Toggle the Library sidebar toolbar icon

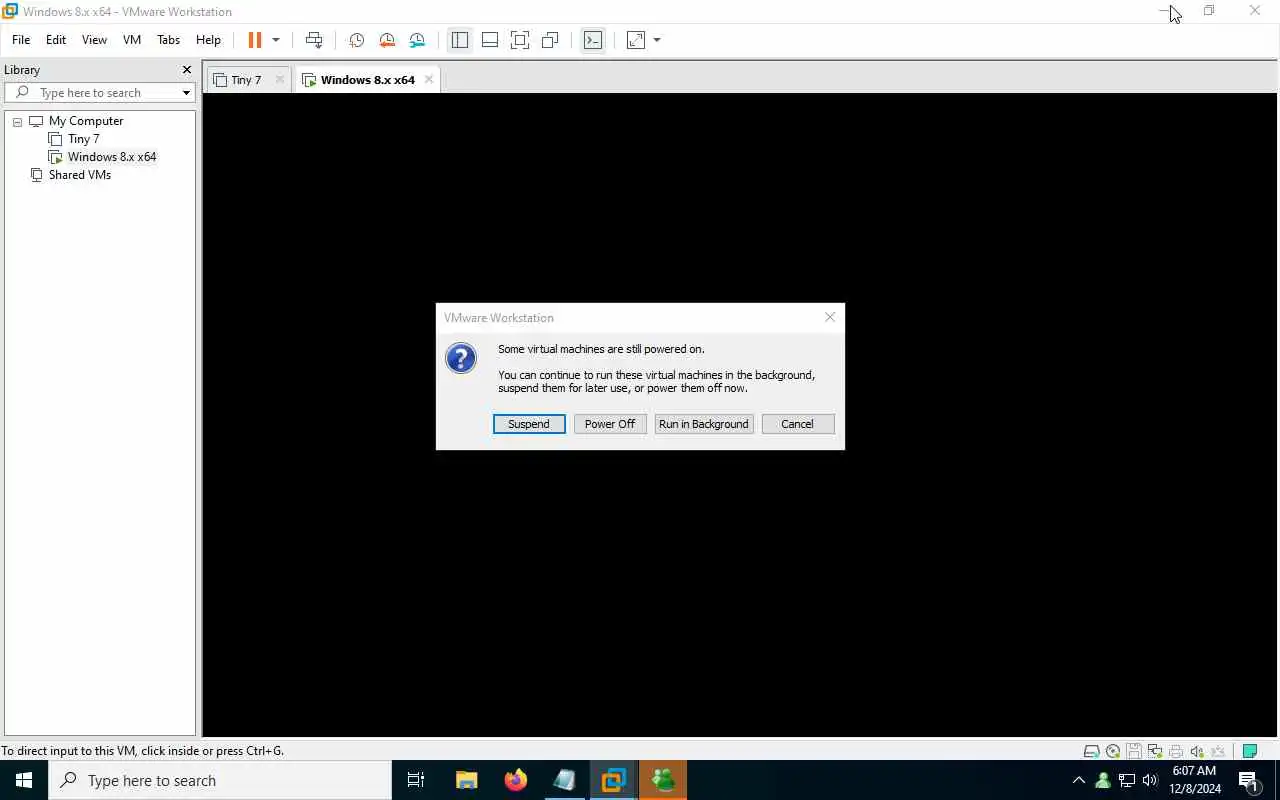(459, 40)
